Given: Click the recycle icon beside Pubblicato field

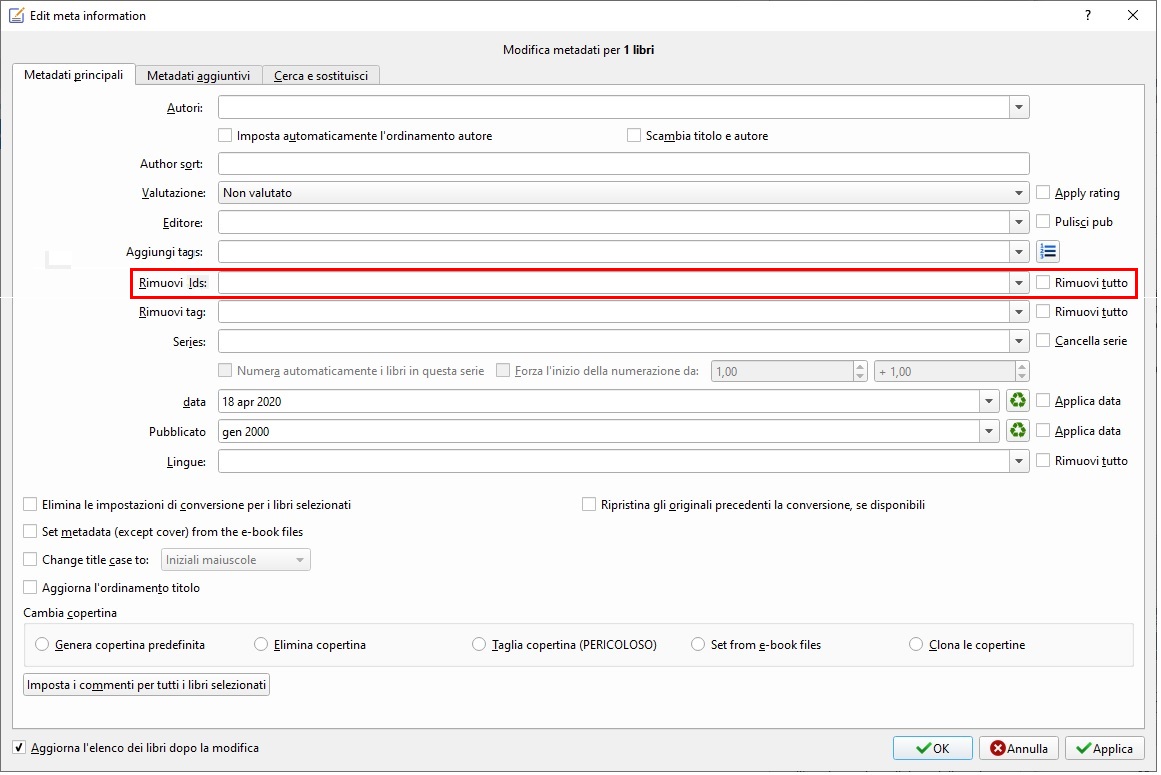Looking at the screenshot, I should point(1018,431).
